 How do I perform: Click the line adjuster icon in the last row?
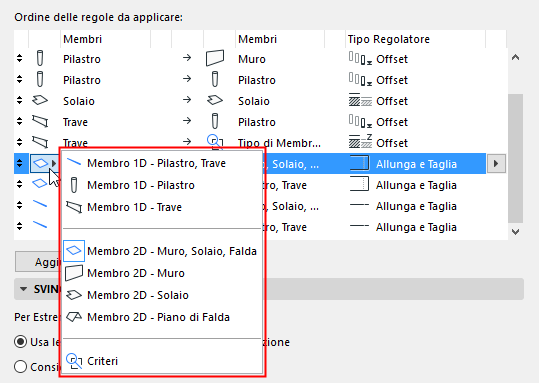pos(359,226)
